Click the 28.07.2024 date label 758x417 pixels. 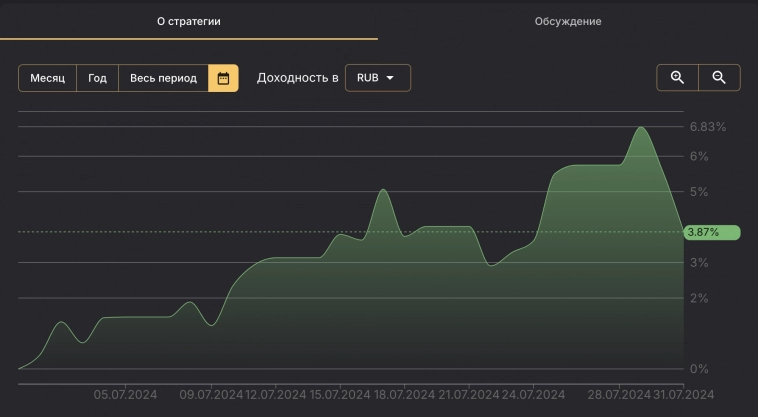click(619, 395)
